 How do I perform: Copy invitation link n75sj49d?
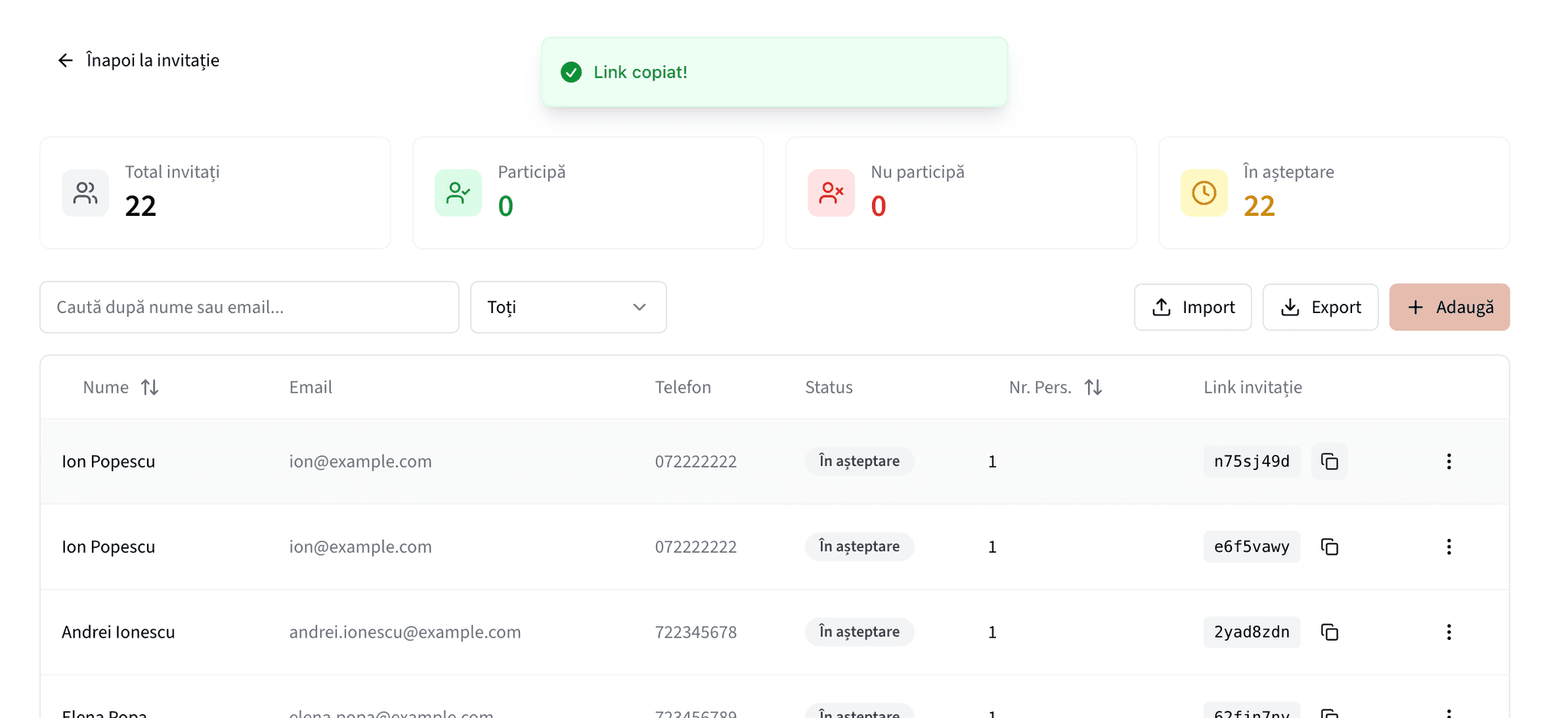(x=1329, y=462)
